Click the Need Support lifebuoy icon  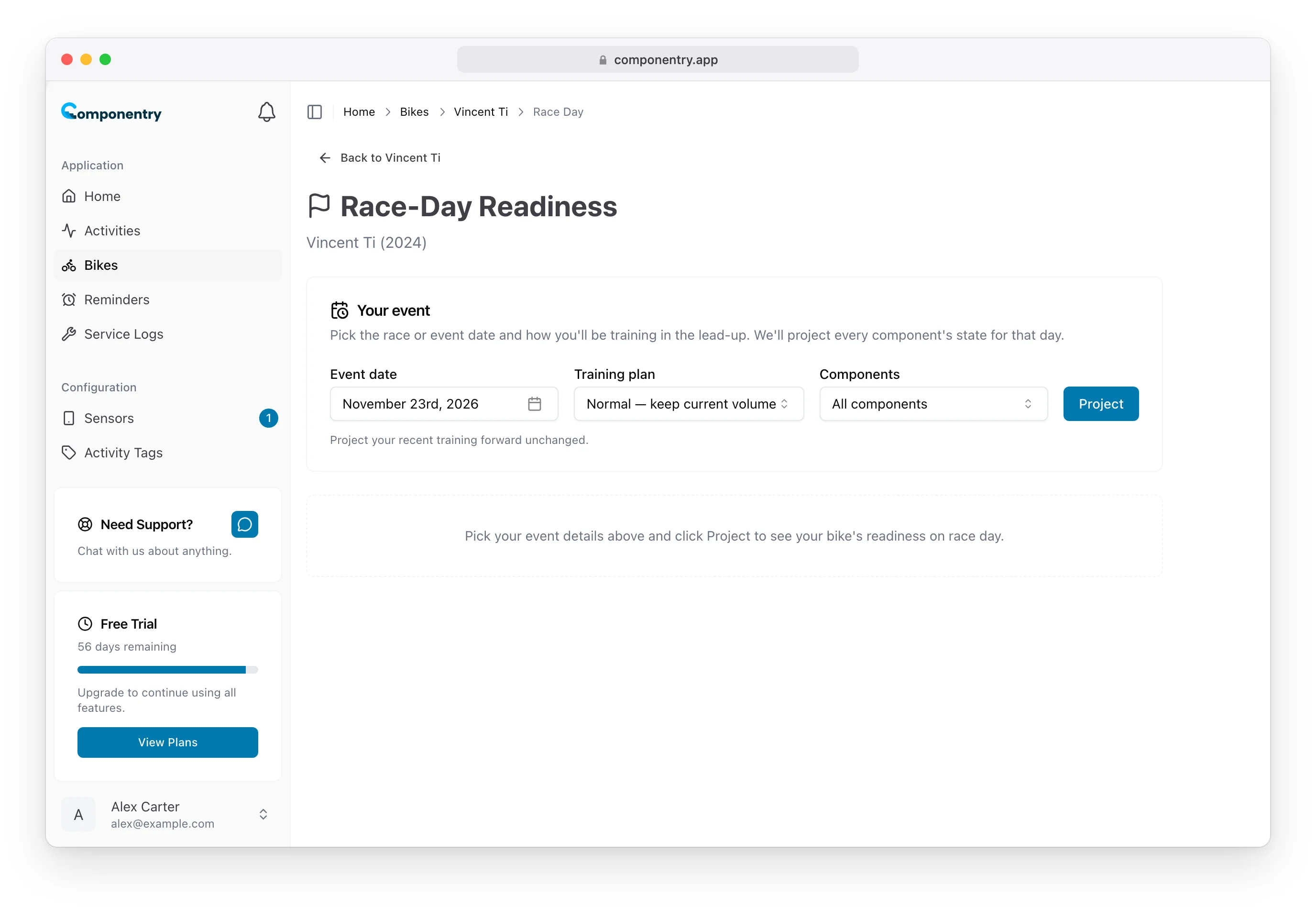click(x=85, y=524)
